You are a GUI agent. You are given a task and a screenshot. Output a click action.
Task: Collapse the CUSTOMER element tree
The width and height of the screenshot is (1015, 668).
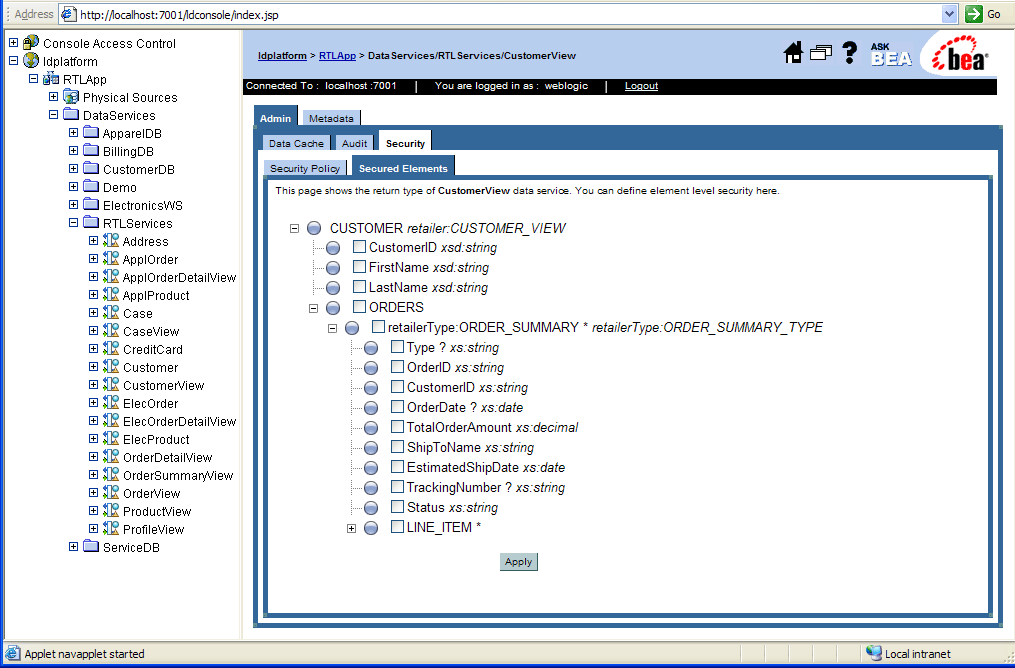pyautogui.click(x=295, y=228)
